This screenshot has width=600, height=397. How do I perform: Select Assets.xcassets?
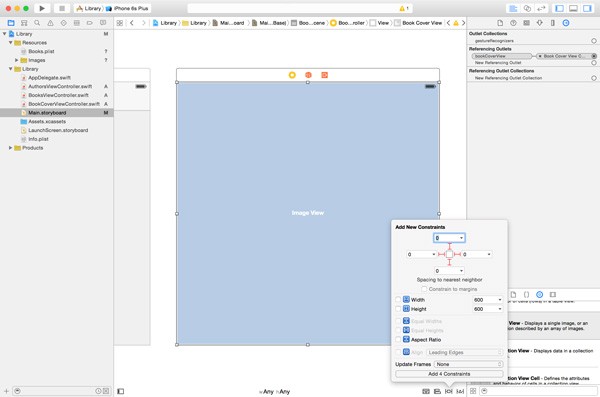[x=47, y=121]
